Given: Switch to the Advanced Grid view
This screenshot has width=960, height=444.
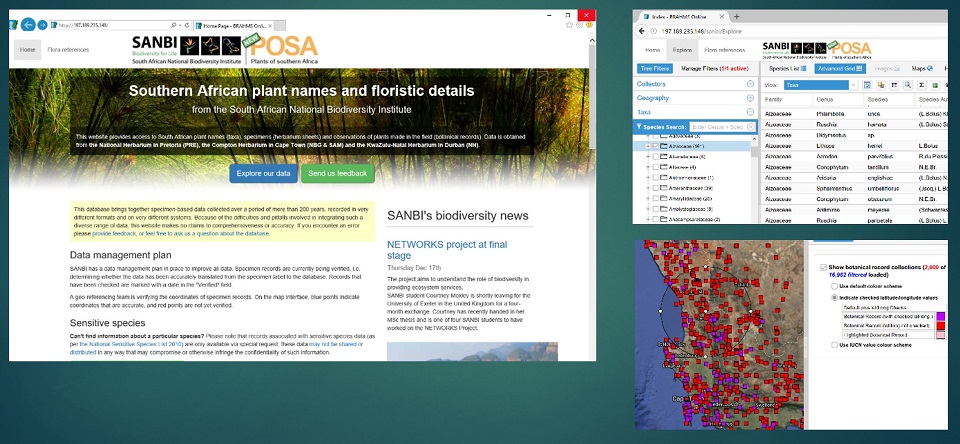Looking at the screenshot, I should 841,69.
